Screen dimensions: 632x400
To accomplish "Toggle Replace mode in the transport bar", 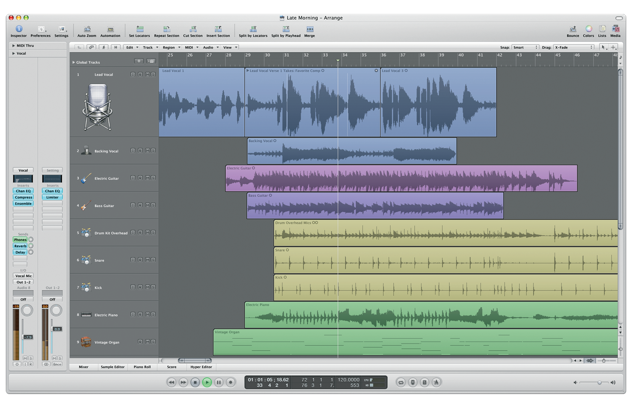I will click(424, 382).
